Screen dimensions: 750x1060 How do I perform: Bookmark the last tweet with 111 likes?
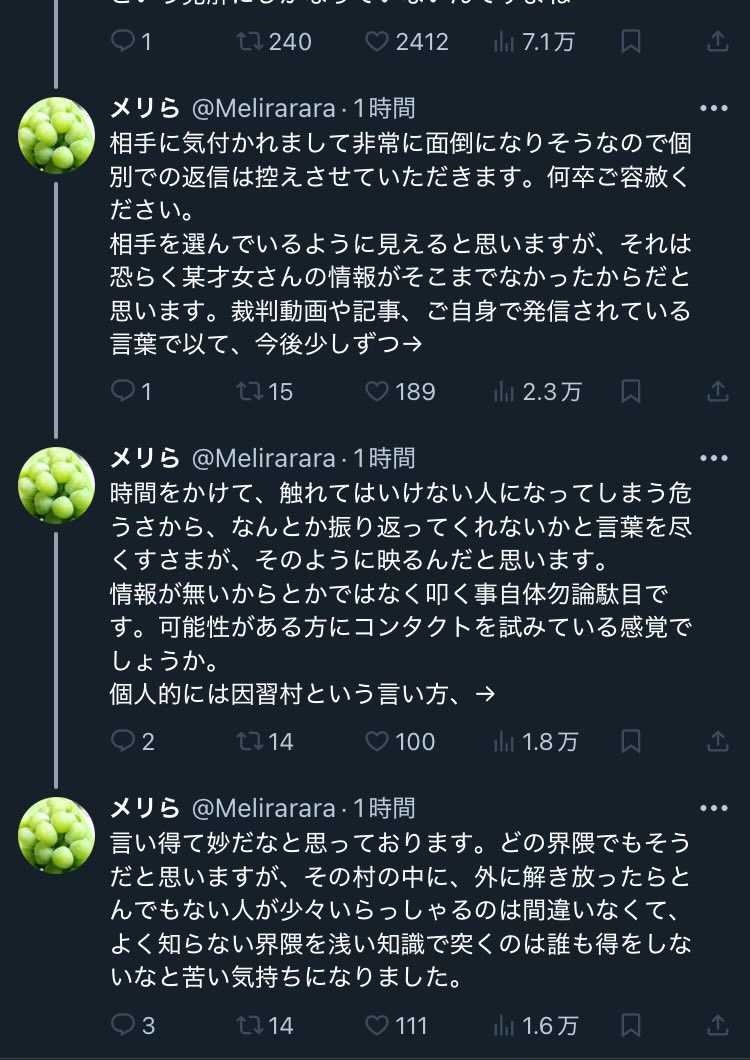[631, 1025]
